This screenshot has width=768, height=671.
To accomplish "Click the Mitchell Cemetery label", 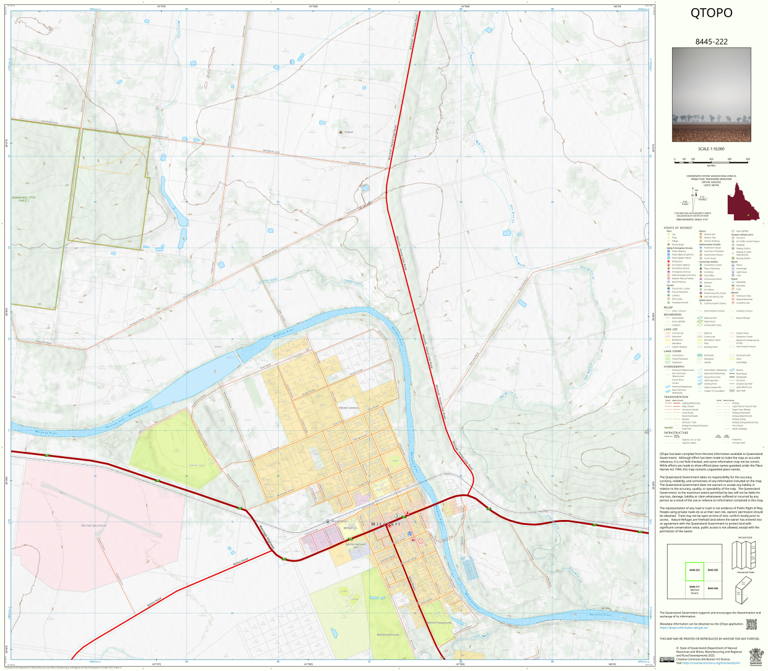I will tap(349, 407).
